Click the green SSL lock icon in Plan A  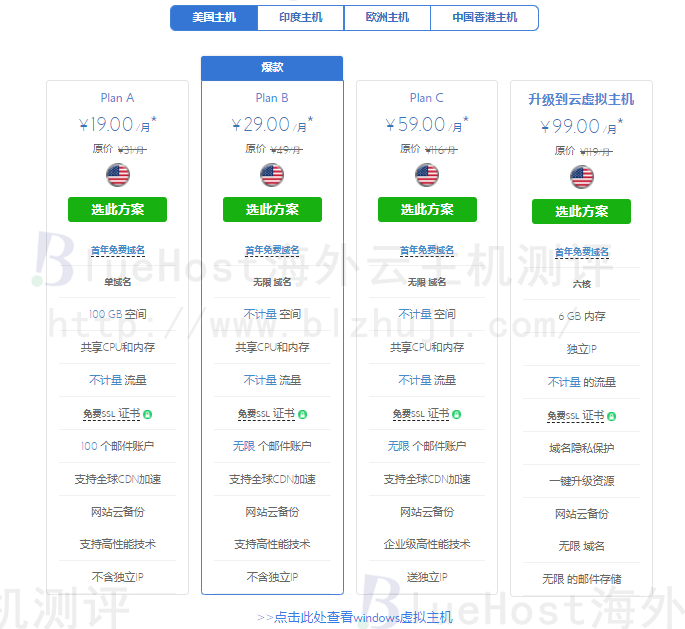coord(148,414)
